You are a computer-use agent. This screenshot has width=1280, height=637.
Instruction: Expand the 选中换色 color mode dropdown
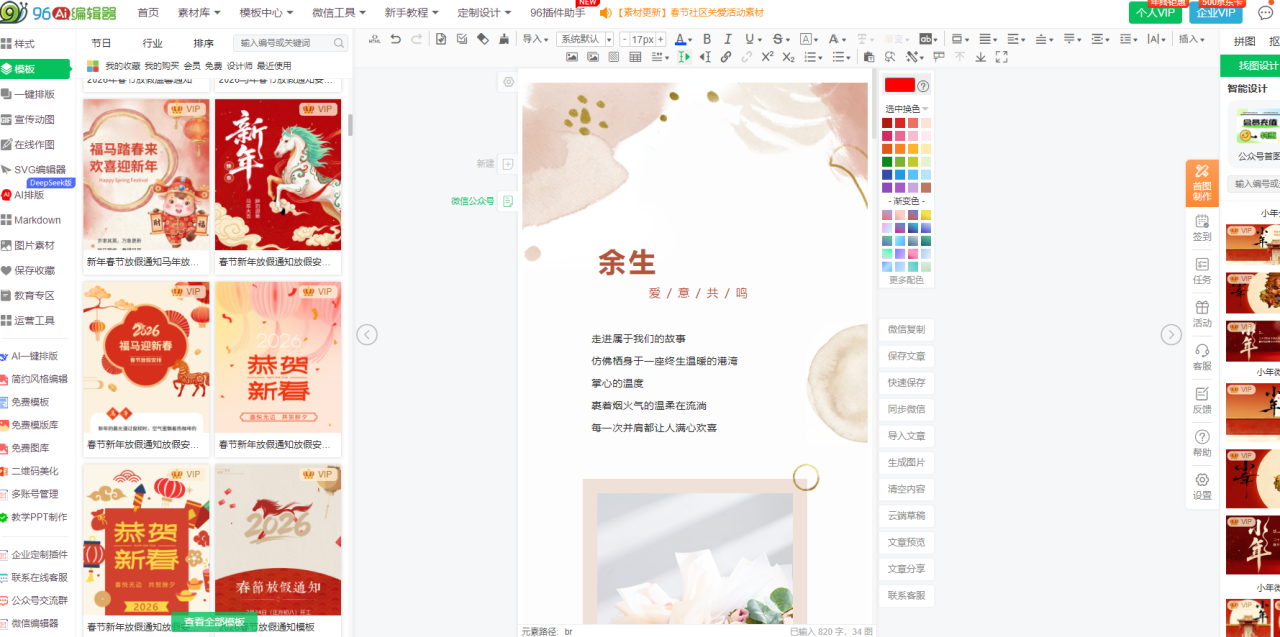pos(906,108)
